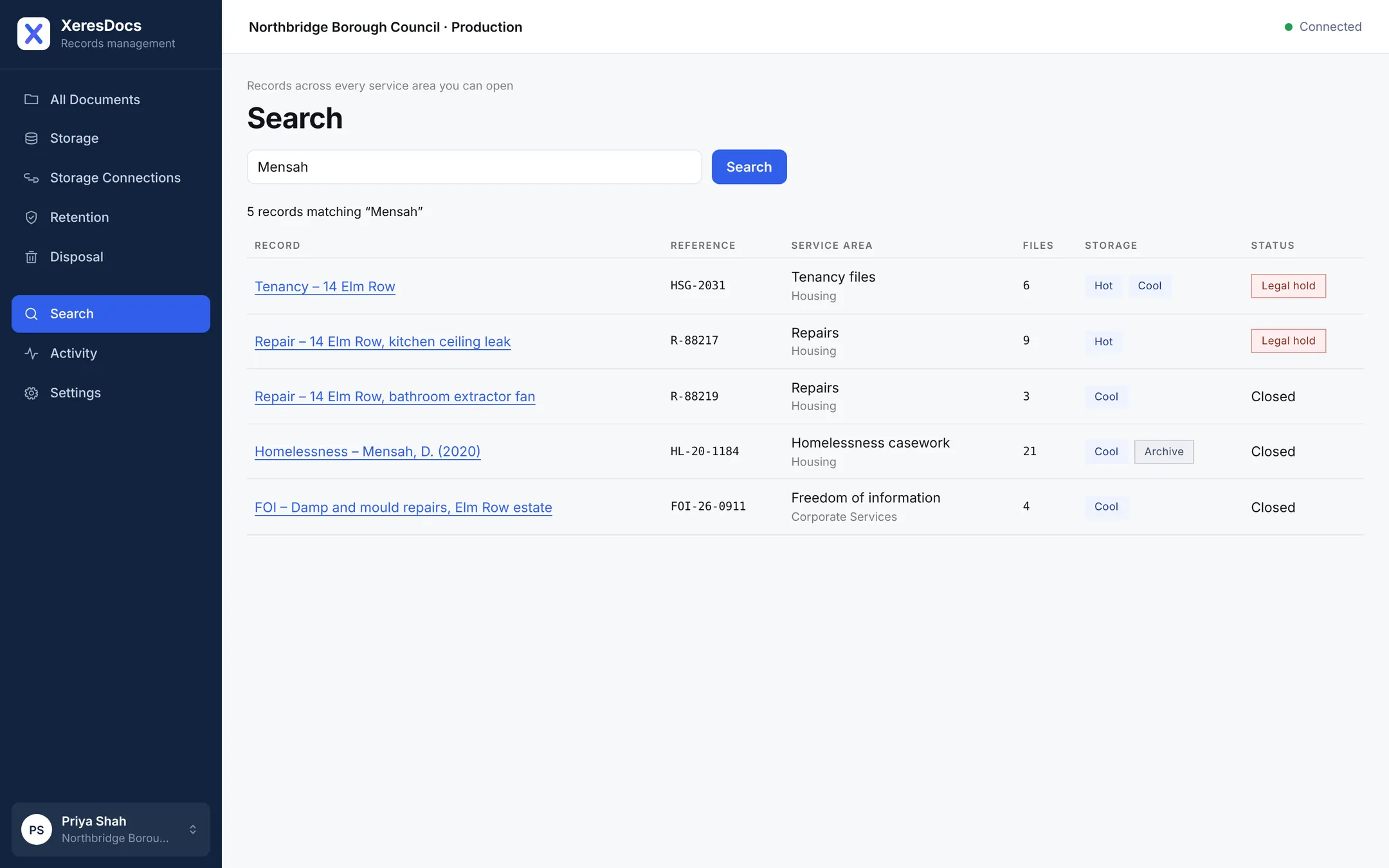Click the All Documents folder icon
Viewport: 1389px width, 868px height.
31,99
